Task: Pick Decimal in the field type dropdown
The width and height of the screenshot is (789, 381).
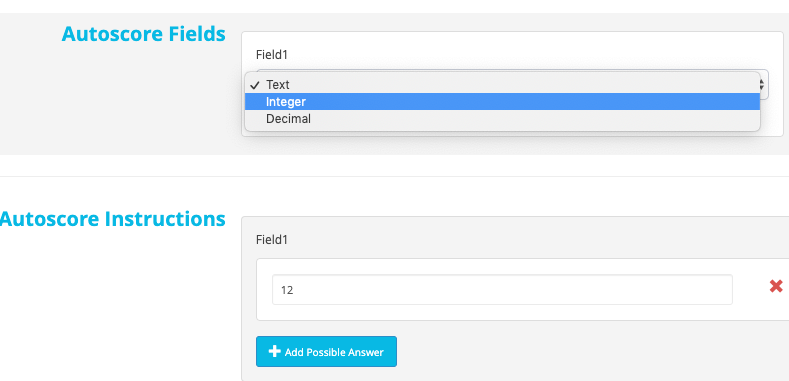Action: (x=502, y=119)
